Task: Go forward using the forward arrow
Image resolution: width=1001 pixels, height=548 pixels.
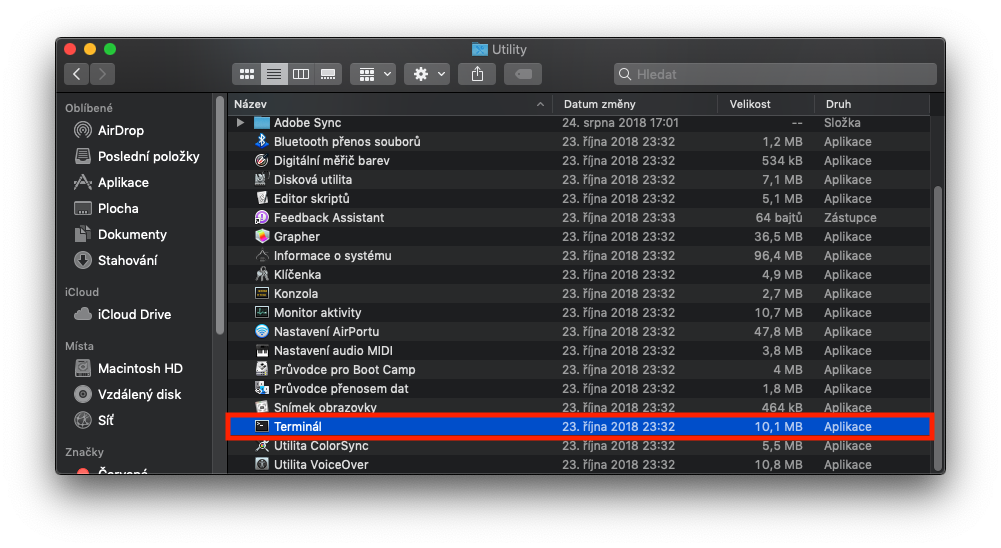Action: (103, 74)
